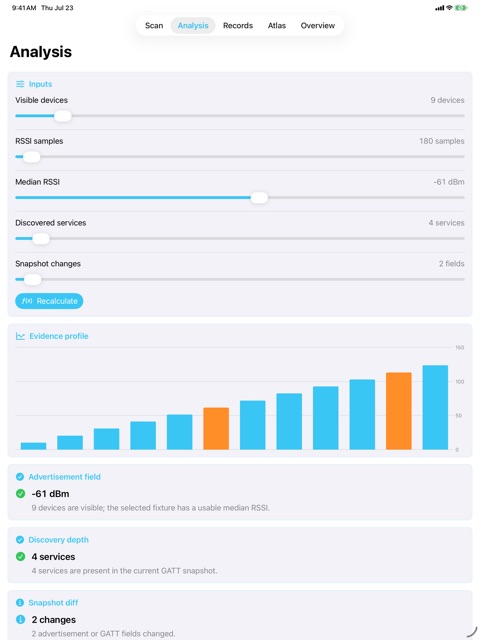Image resolution: width=480 pixels, height=640 pixels.
Task: Click the Evidence profile chart icon
Action: 20,336
